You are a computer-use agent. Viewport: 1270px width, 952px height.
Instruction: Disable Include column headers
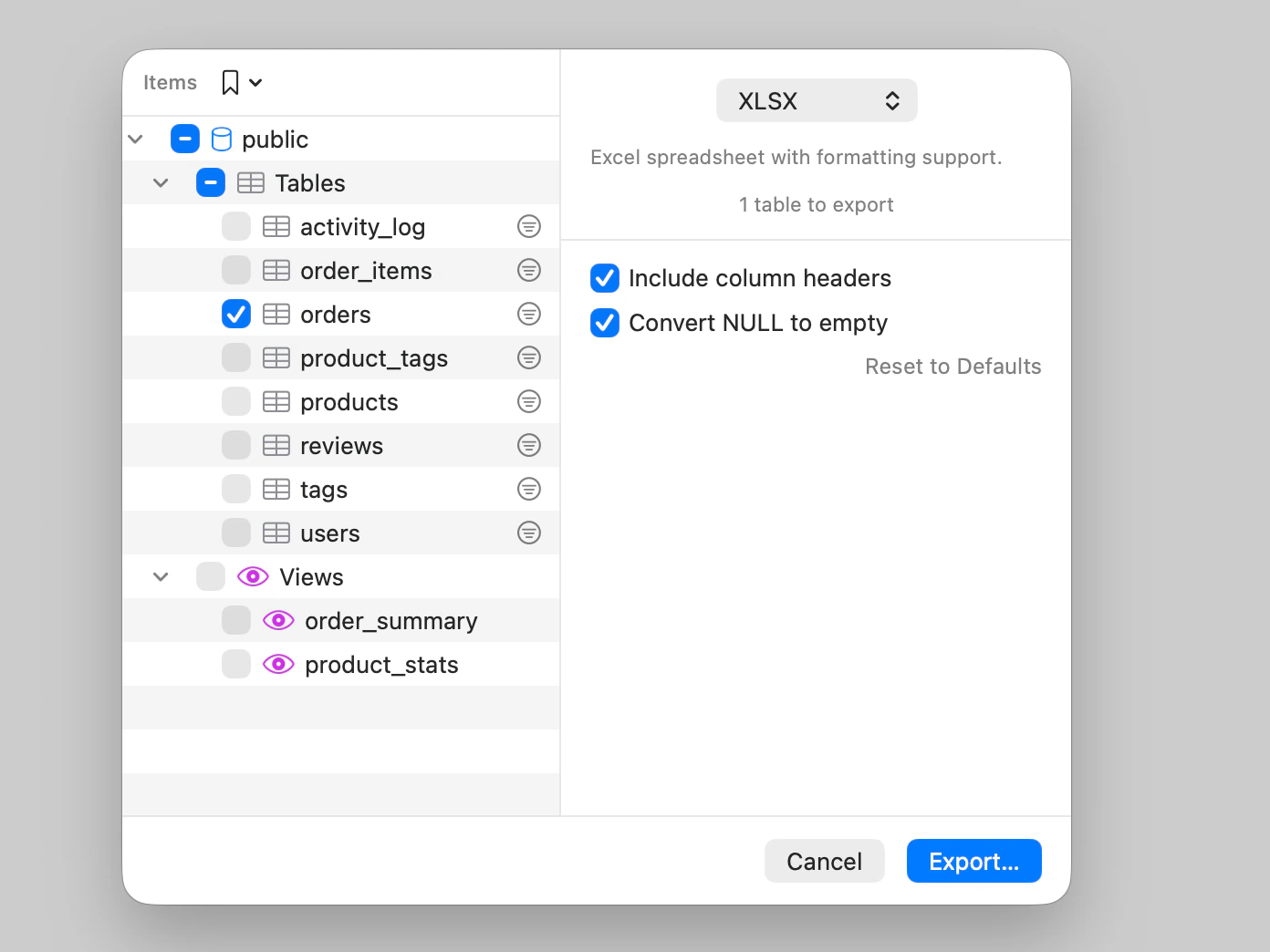pos(605,278)
